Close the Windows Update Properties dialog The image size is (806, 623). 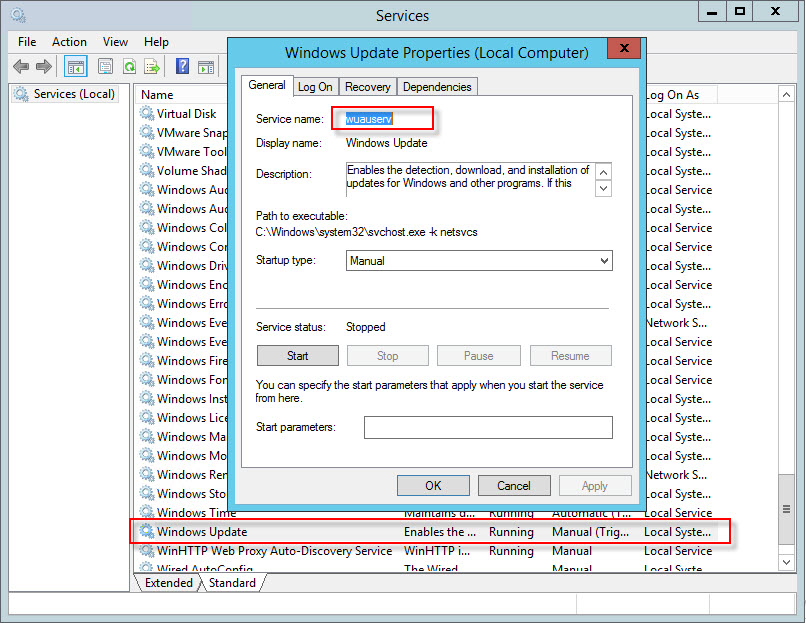[625, 48]
